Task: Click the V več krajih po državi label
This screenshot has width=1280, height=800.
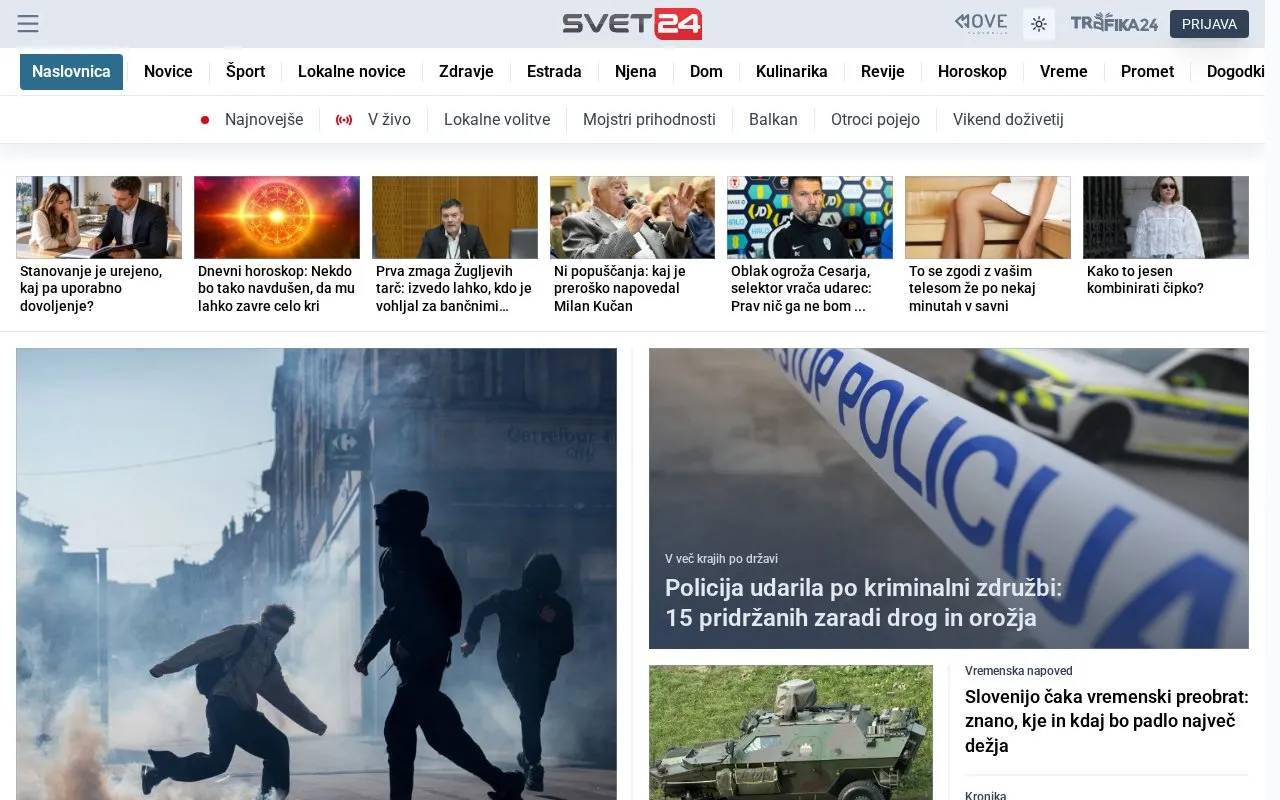Action: [721, 559]
